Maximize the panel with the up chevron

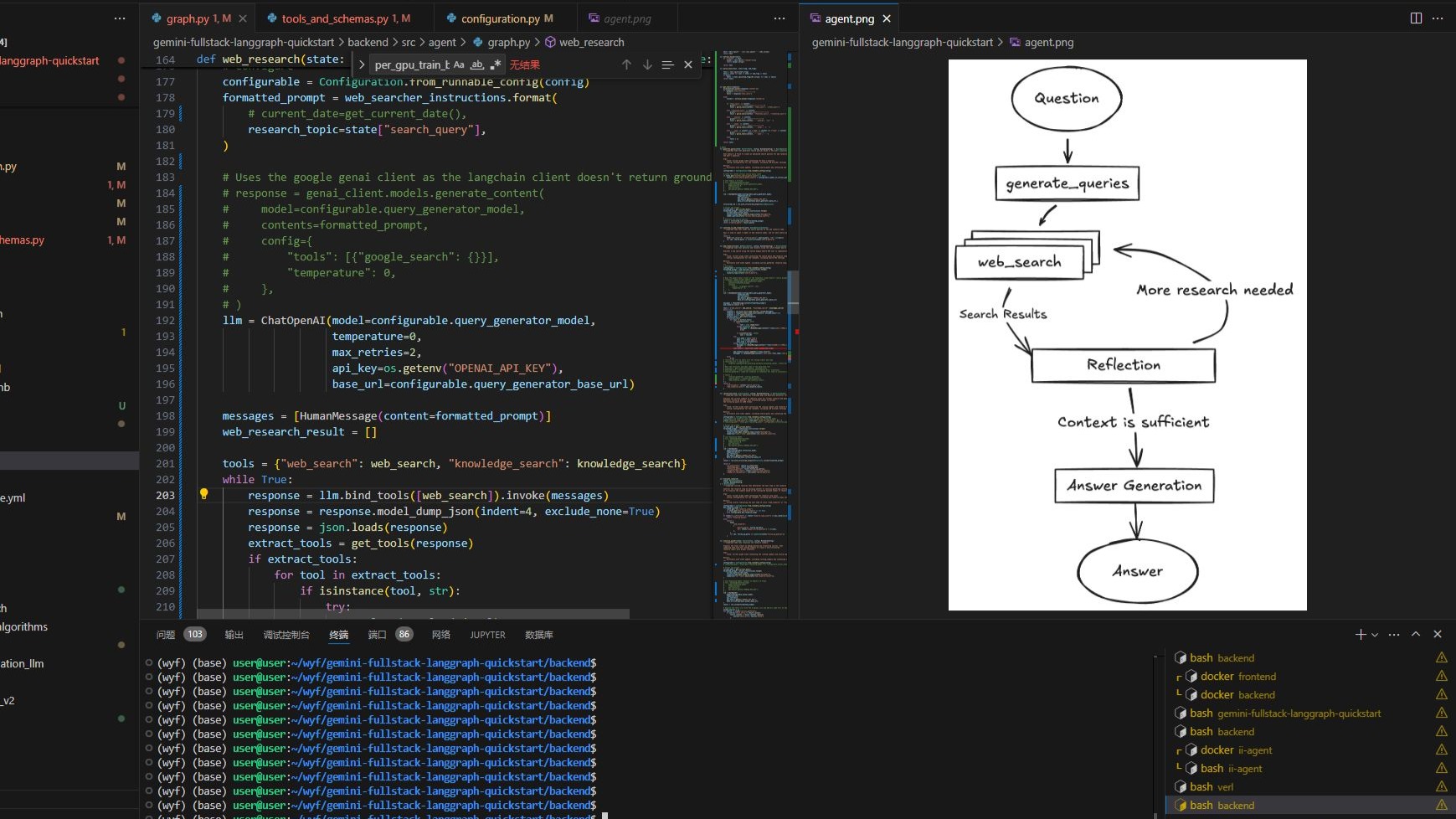1416,634
